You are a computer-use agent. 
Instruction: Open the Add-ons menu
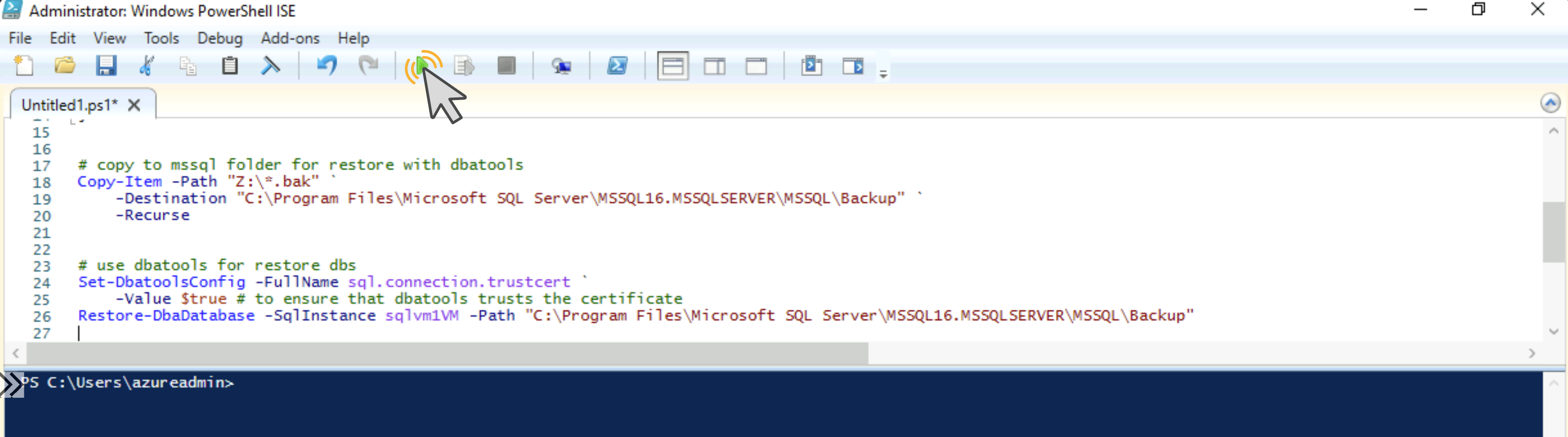pyautogui.click(x=290, y=38)
